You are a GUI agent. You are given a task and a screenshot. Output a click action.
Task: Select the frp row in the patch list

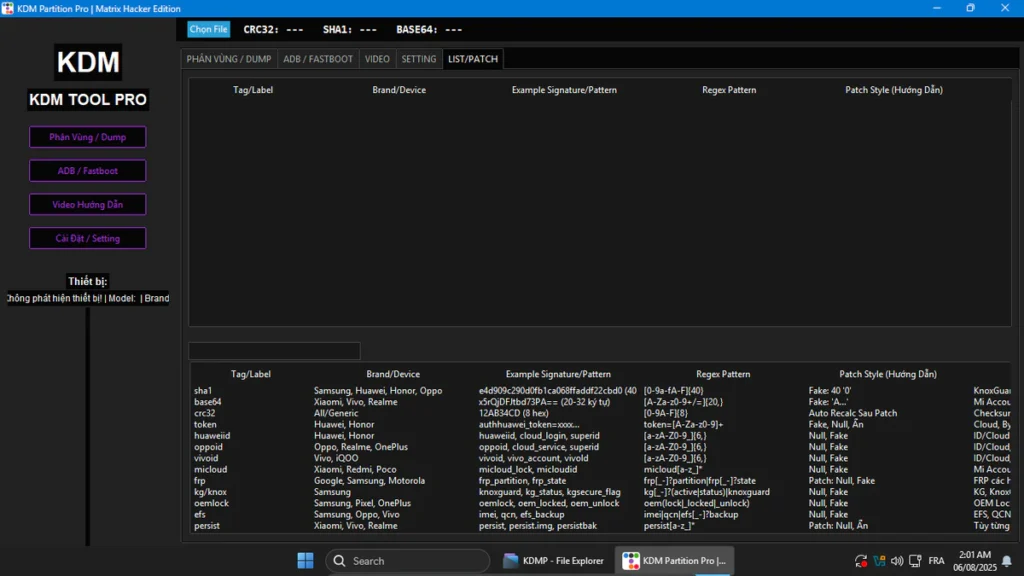tap(200, 481)
